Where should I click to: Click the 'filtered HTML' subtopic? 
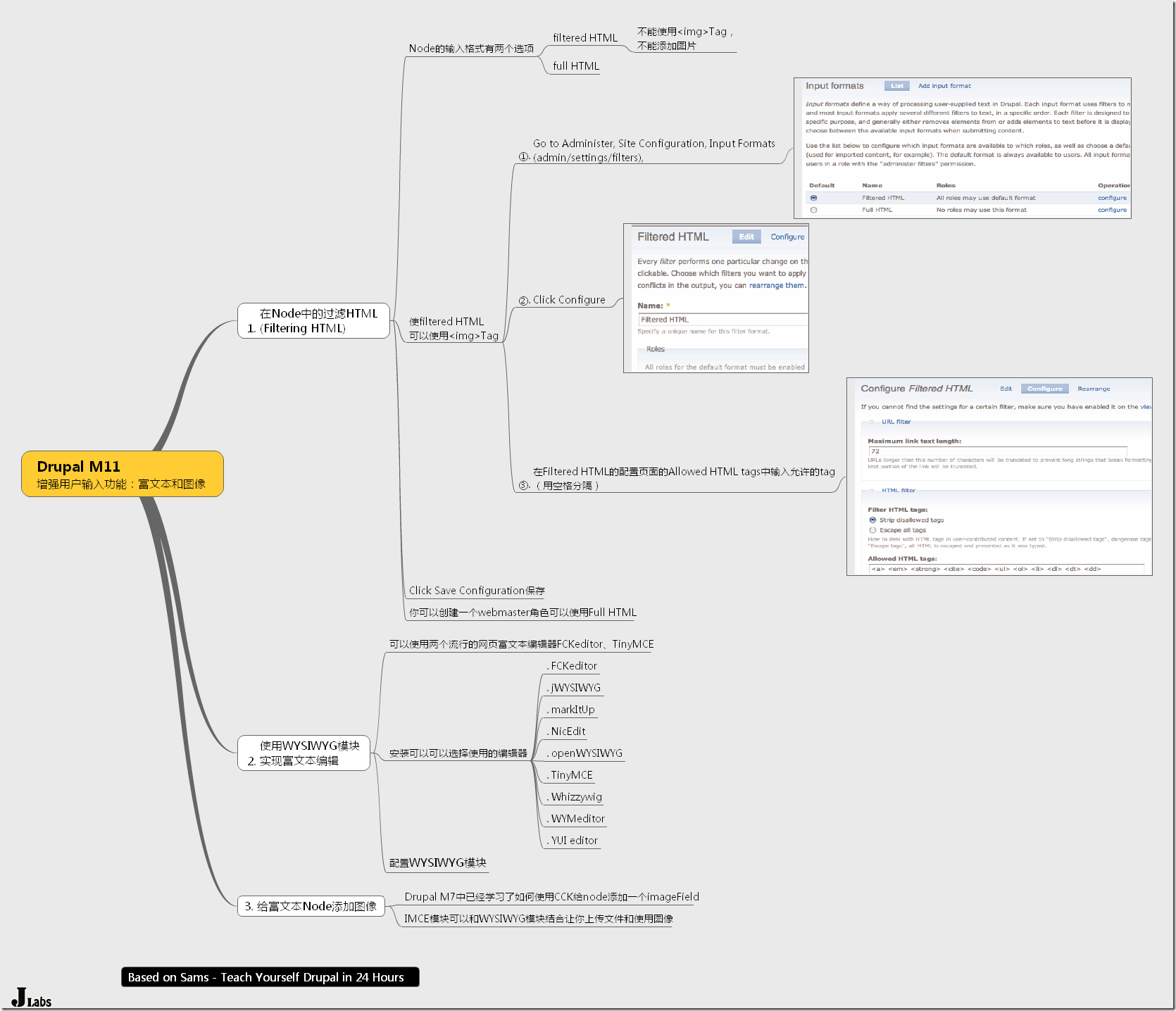(585, 38)
